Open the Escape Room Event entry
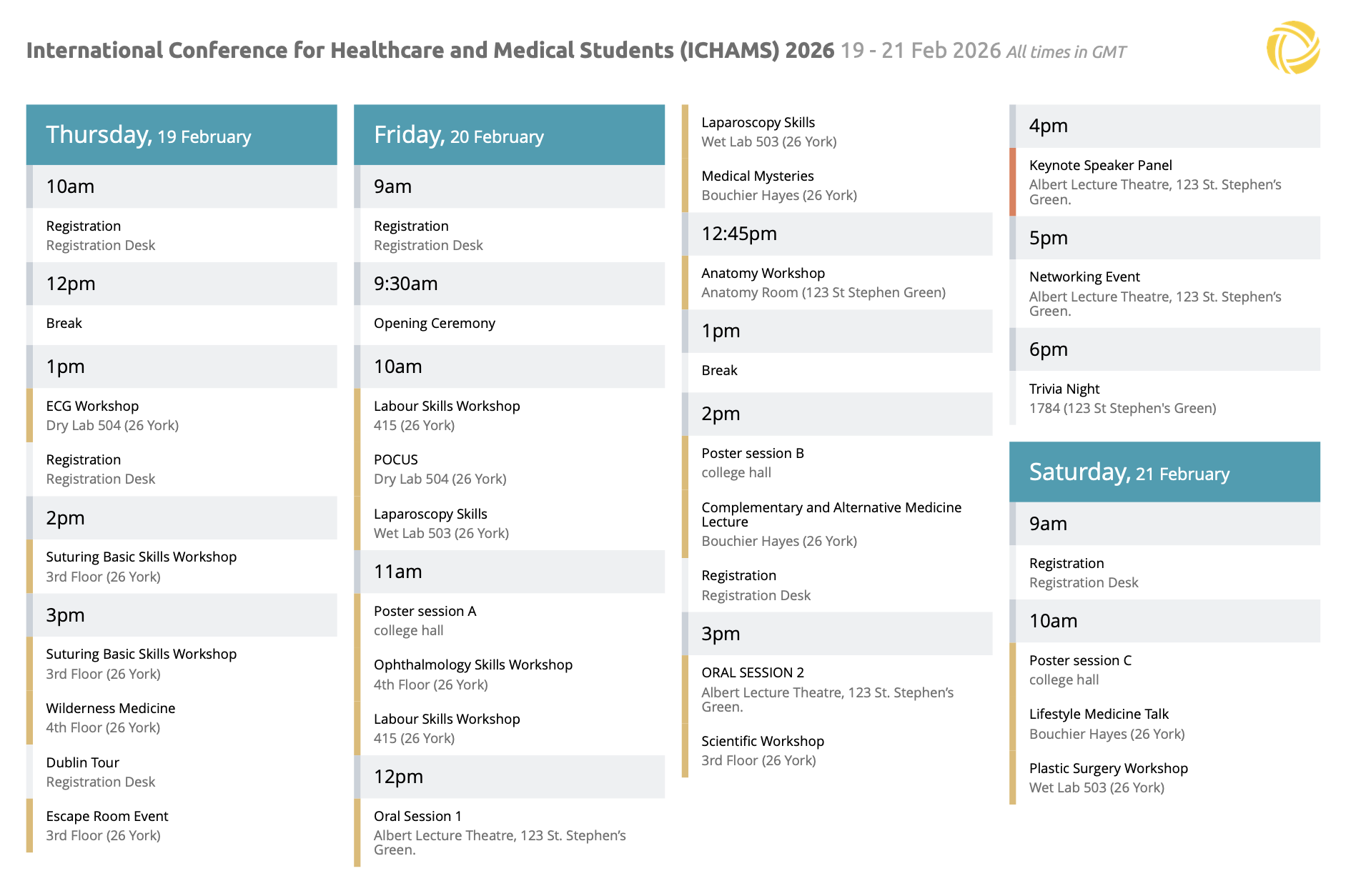The width and height of the screenshot is (1361, 896). tap(182, 825)
